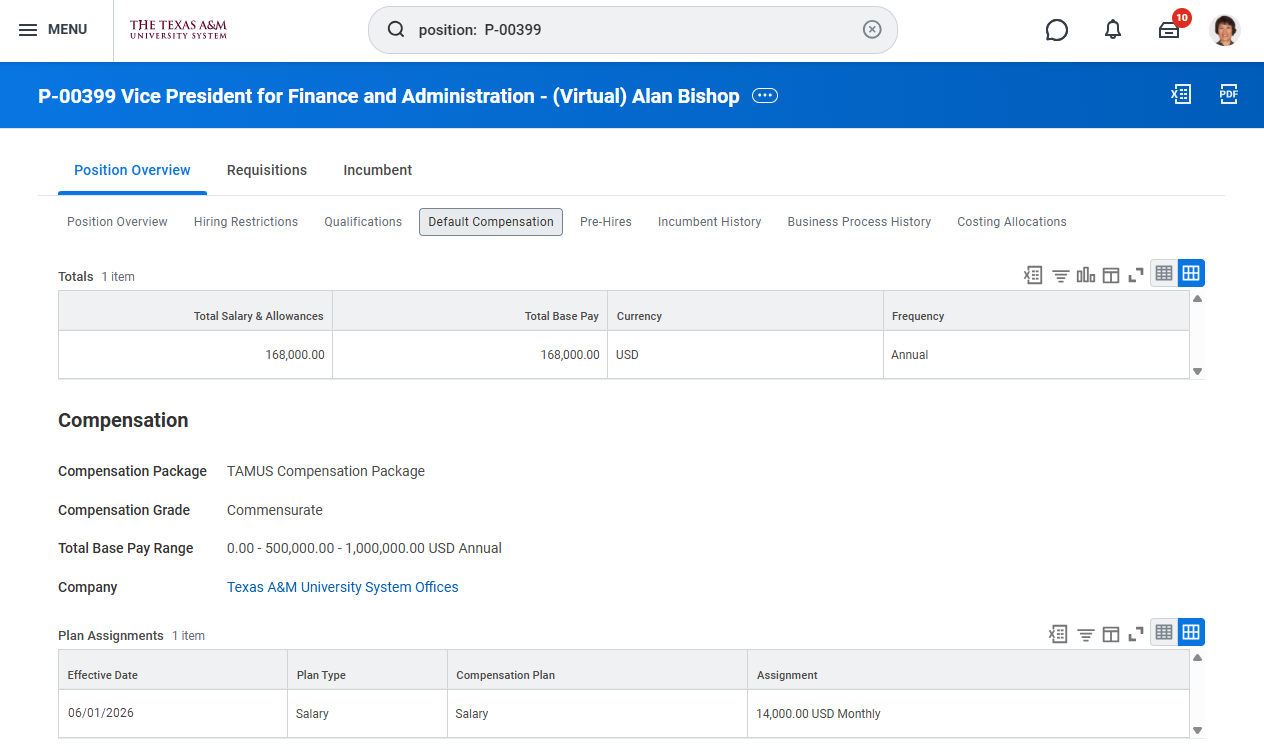This screenshot has width=1264, height=753.
Task: Open the Costing Allocations sub-tab
Action: [x=1011, y=222]
